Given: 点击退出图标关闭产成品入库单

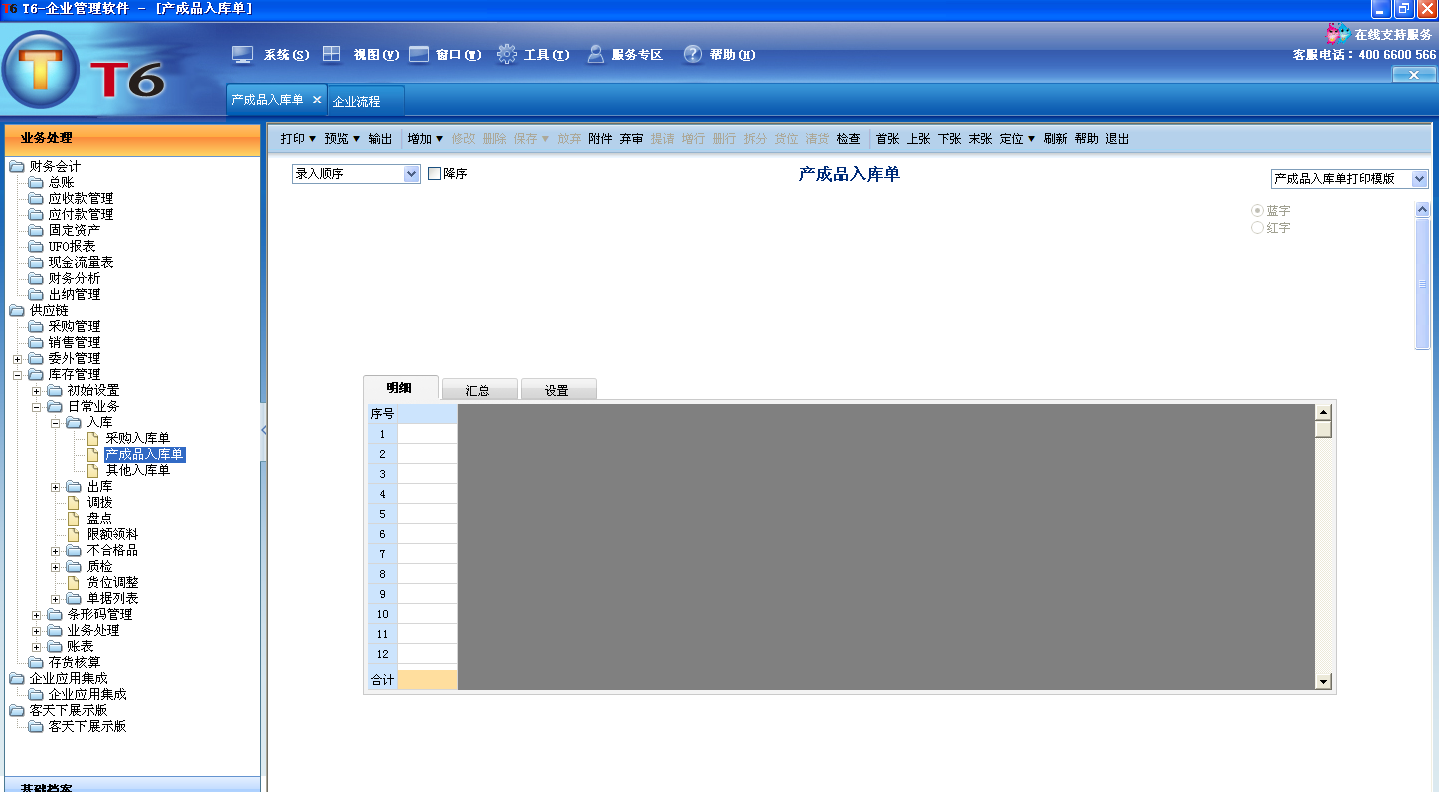Looking at the screenshot, I should click(x=1118, y=139).
